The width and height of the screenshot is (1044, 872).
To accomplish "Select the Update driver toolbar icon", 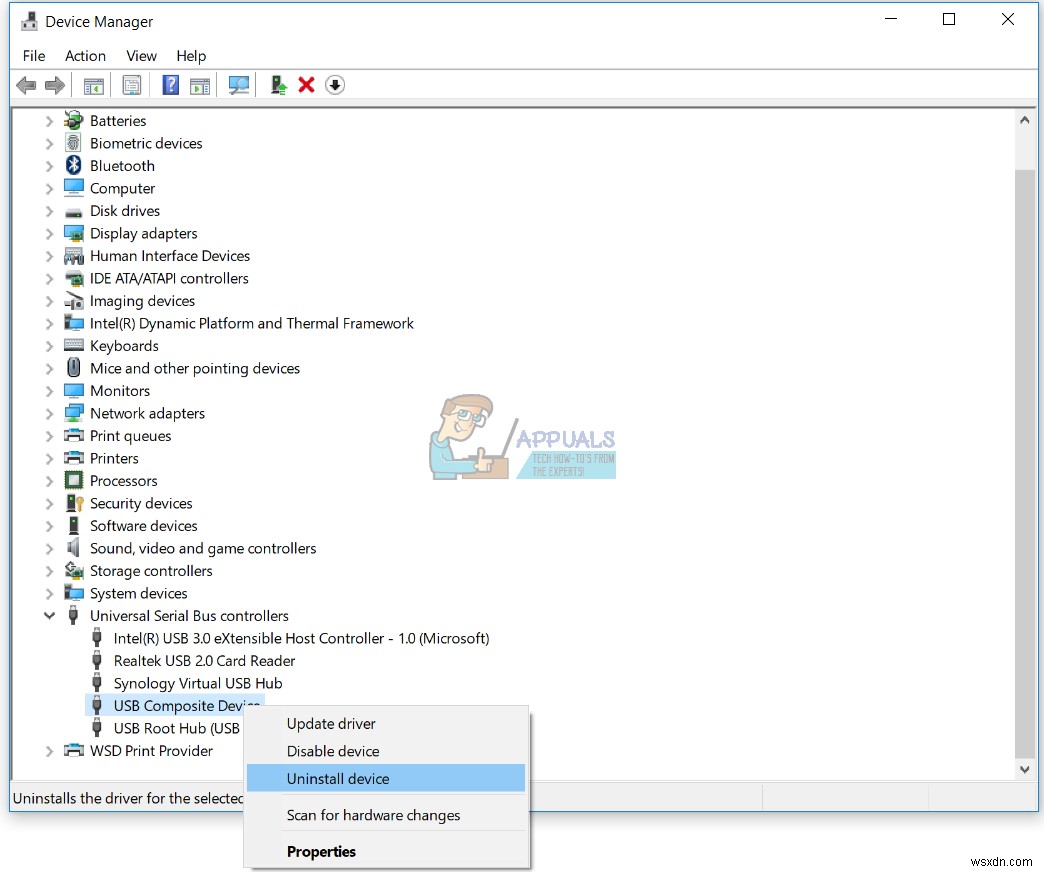I will click(277, 85).
